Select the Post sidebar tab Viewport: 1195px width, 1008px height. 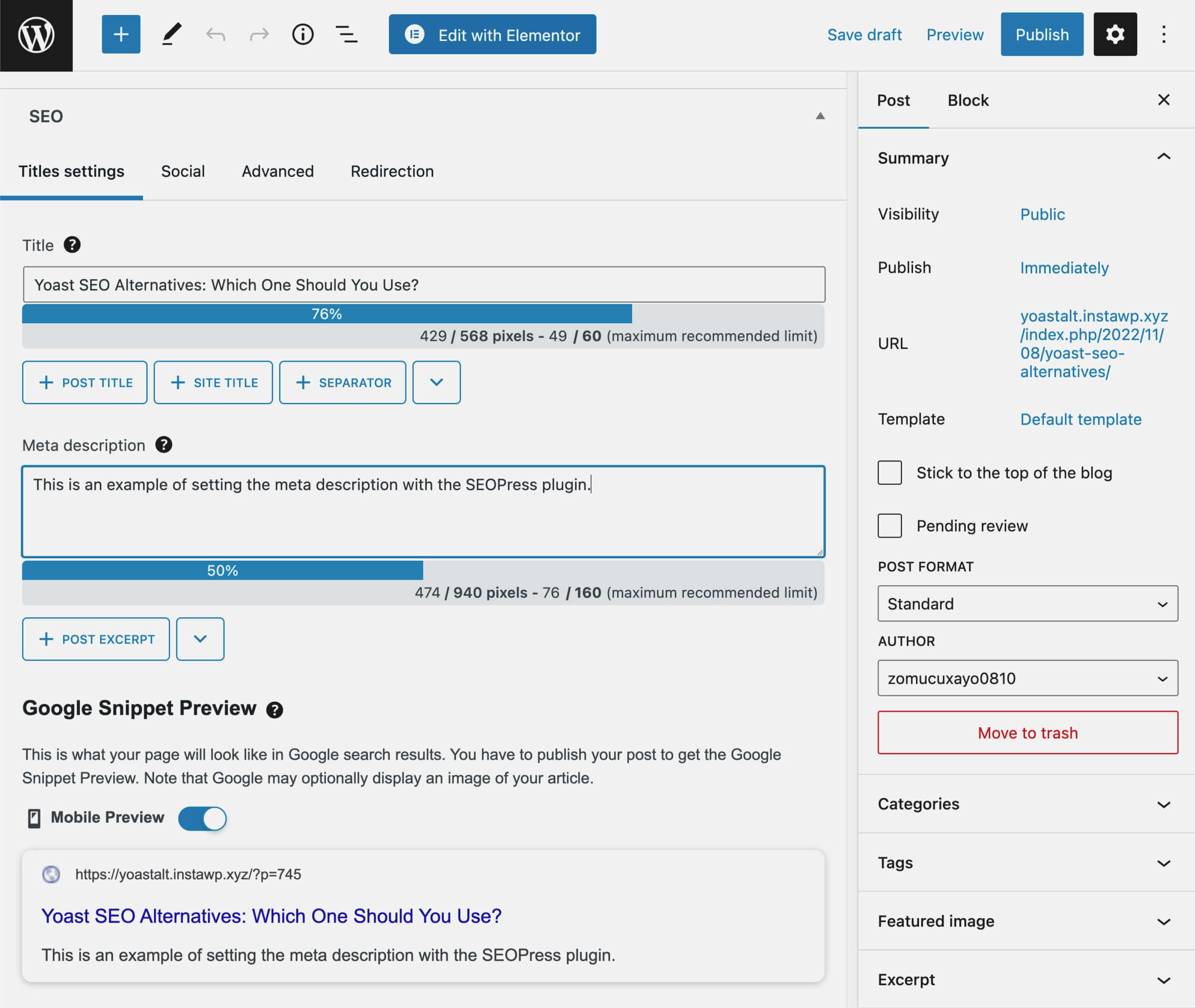tap(893, 101)
